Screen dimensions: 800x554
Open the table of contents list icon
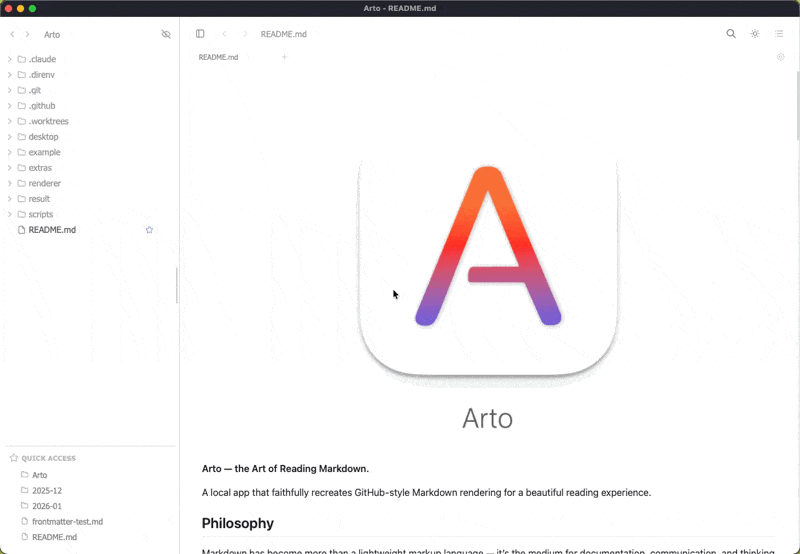[x=779, y=34]
